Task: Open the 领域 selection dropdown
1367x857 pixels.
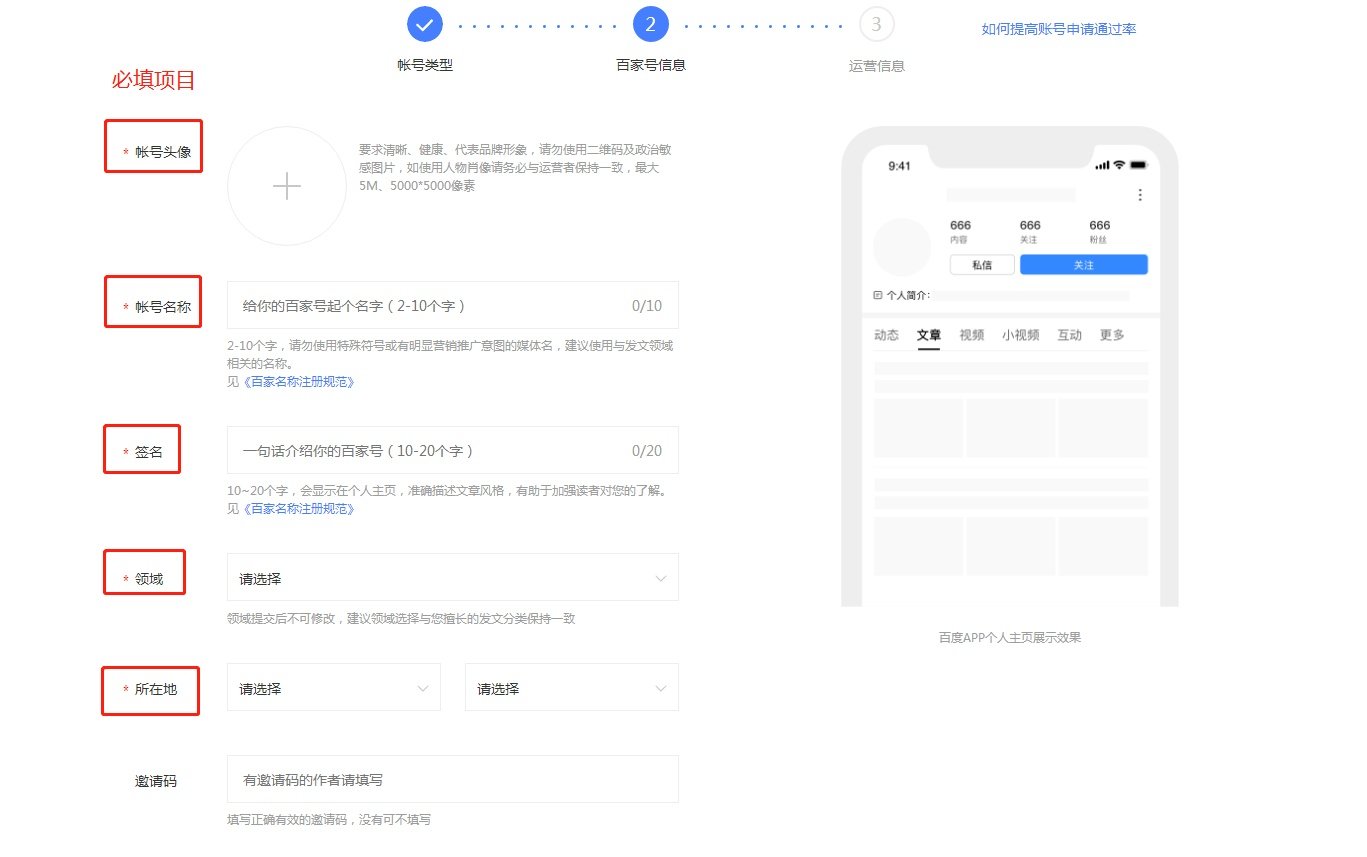Action: click(x=452, y=577)
